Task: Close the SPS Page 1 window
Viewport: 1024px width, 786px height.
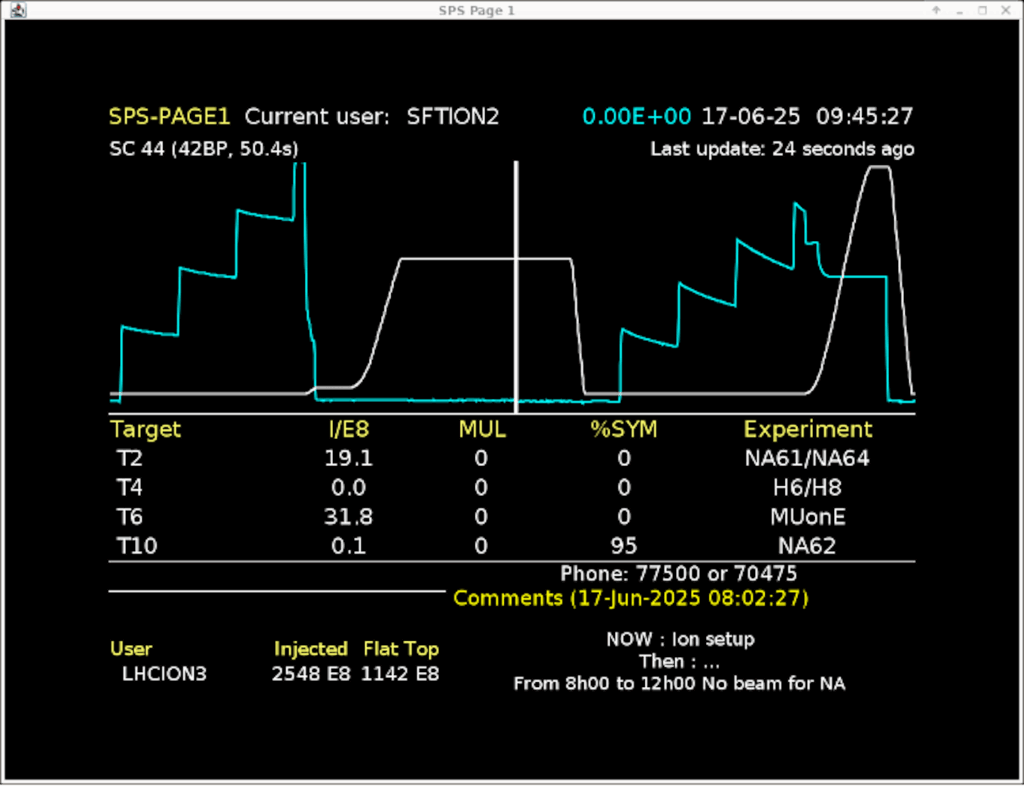Action: point(1005,10)
